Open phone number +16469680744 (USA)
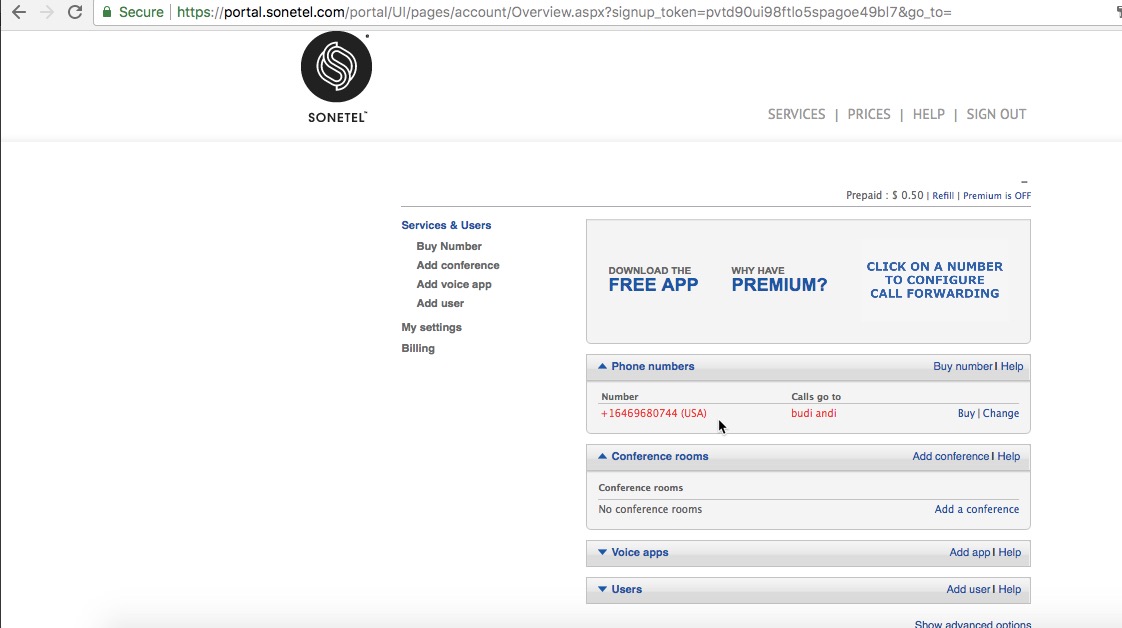Viewport: 1122px width, 628px height. [653, 413]
